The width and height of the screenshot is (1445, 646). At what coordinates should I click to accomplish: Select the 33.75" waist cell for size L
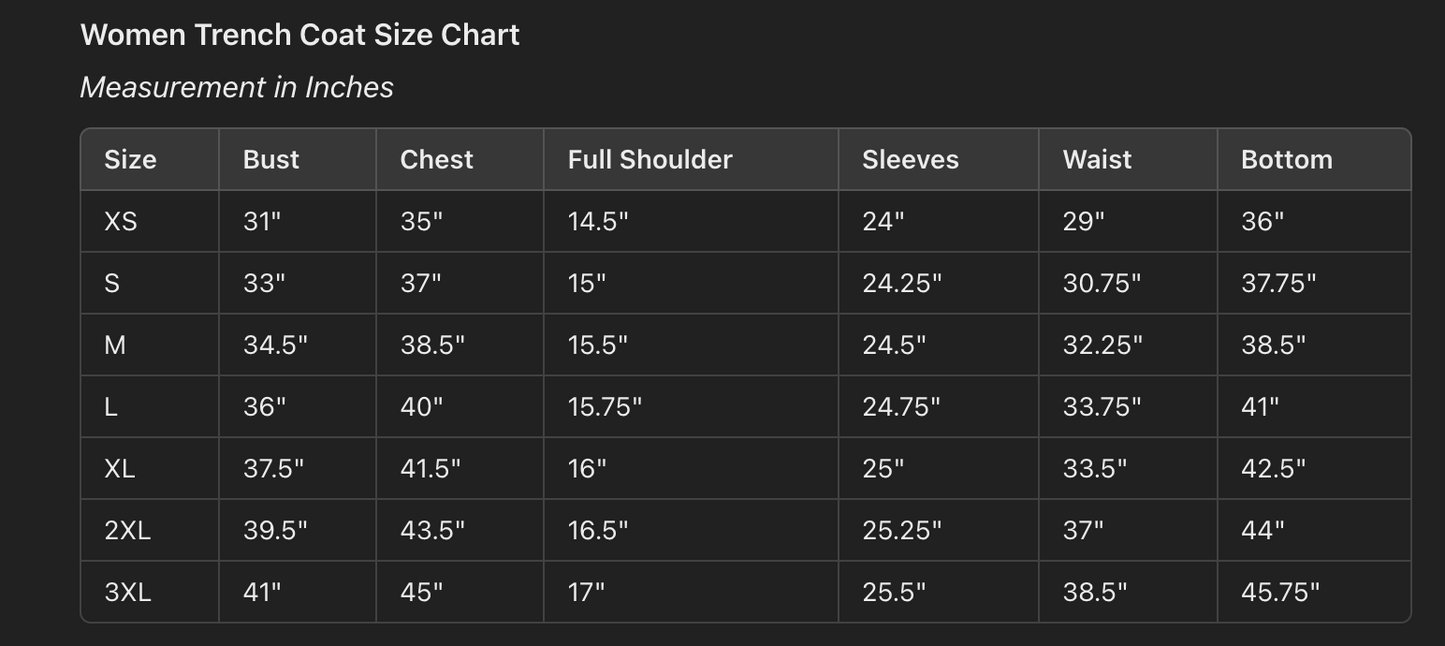(x=1102, y=407)
